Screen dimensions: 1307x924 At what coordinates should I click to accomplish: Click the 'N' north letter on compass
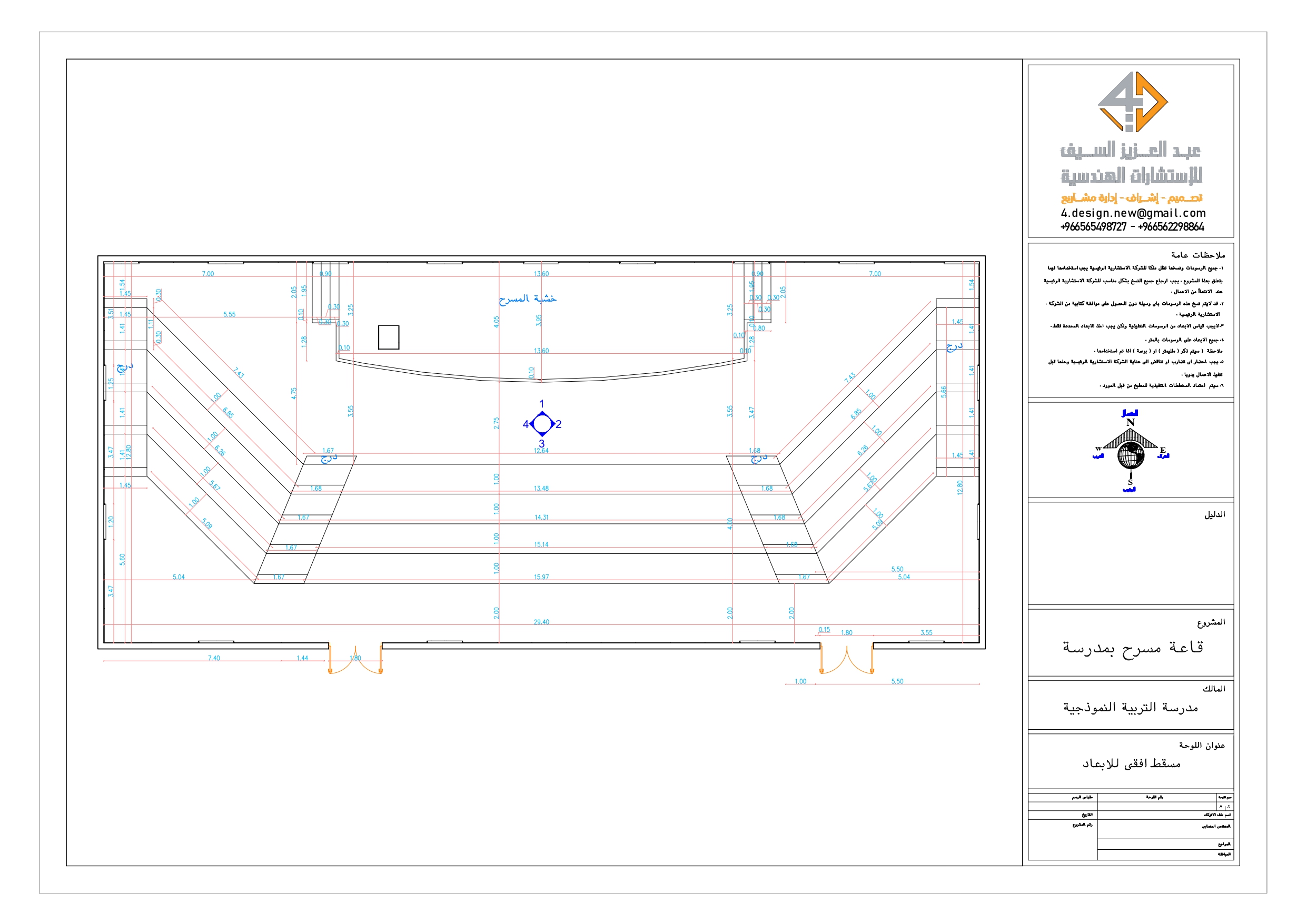pyautogui.click(x=1131, y=422)
